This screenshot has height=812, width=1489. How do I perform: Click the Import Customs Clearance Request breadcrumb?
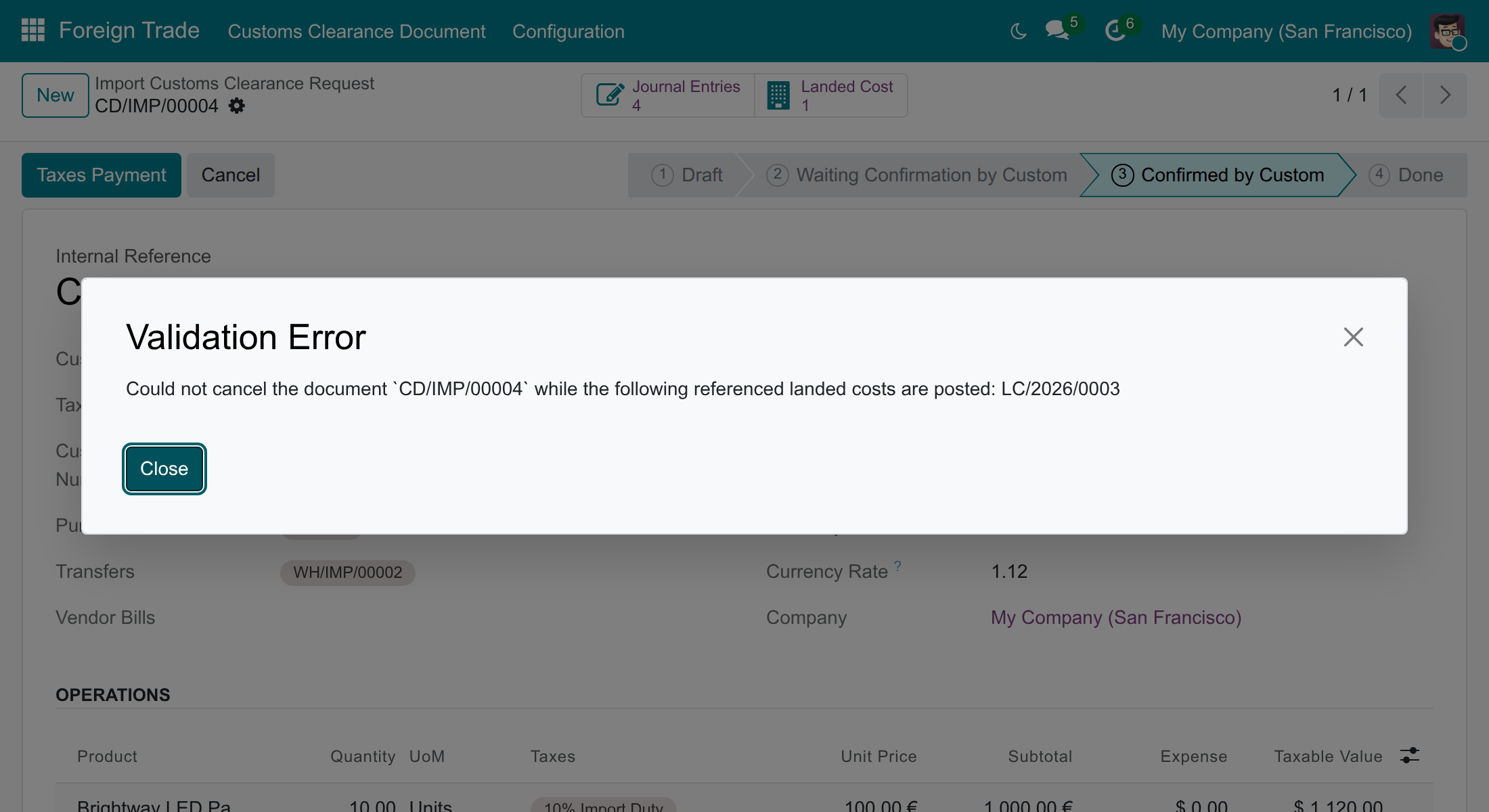coord(234,83)
